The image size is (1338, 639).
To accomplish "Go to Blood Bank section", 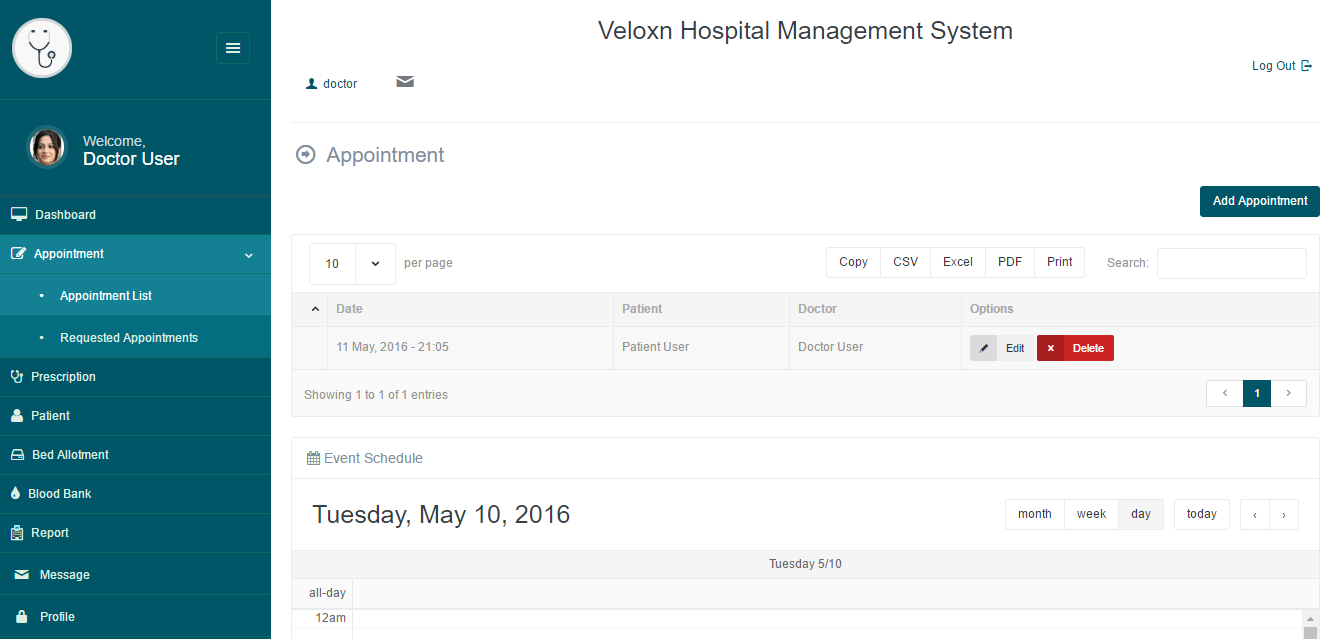I will (60, 494).
